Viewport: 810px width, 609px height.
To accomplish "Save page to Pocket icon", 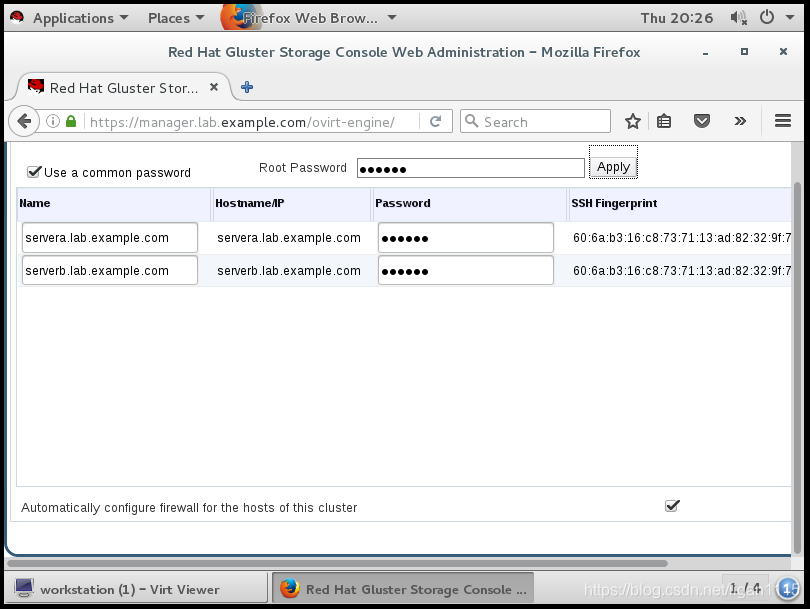I will point(702,121).
